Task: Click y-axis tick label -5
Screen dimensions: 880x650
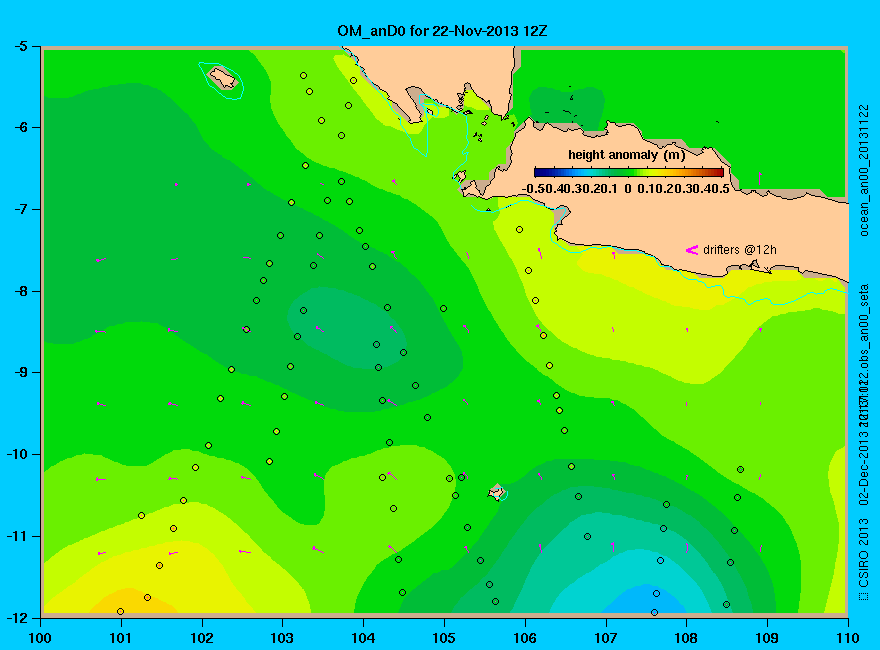Action: click(x=20, y=46)
